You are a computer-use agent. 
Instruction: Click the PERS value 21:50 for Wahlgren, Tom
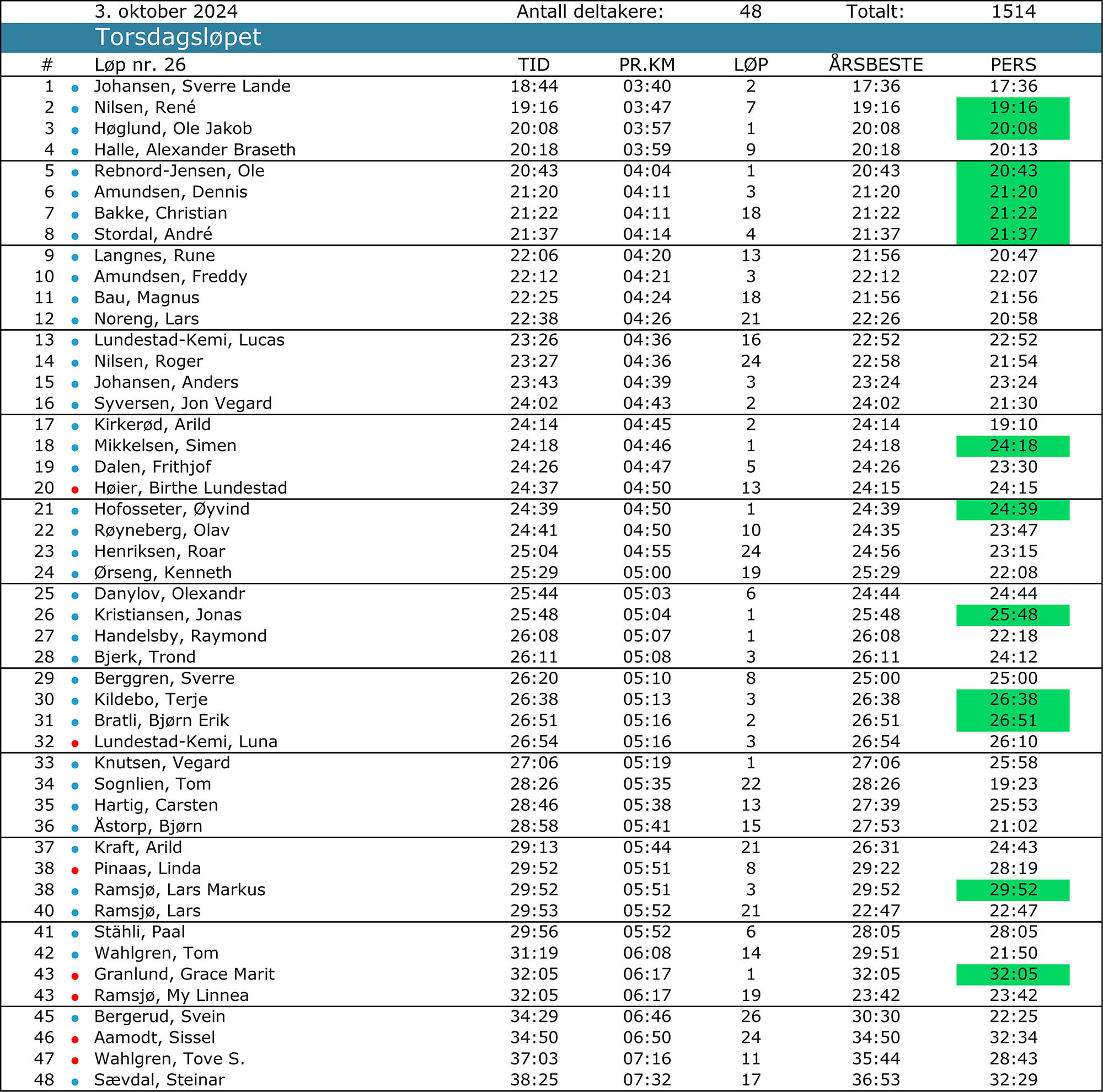1013,952
